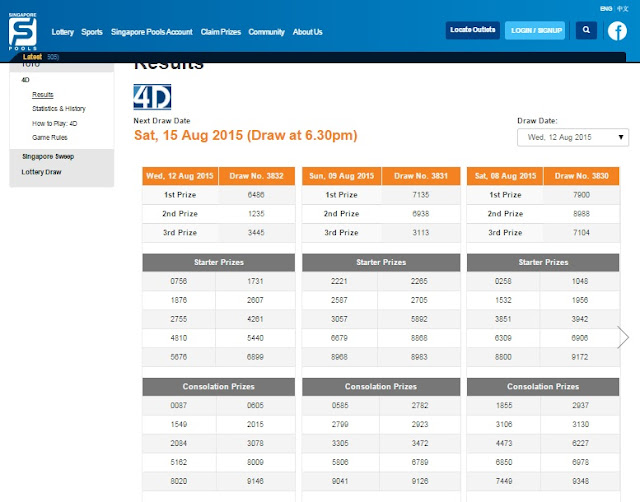Open the Draw Date dropdown

tap(573, 138)
